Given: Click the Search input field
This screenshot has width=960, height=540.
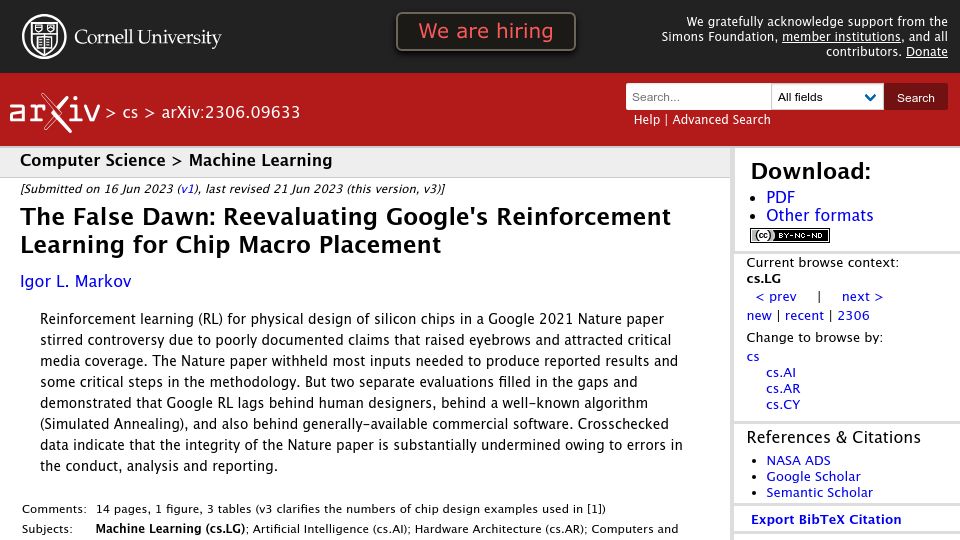Looking at the screenshot, I should pyautogui.click(x=698, y=97).
